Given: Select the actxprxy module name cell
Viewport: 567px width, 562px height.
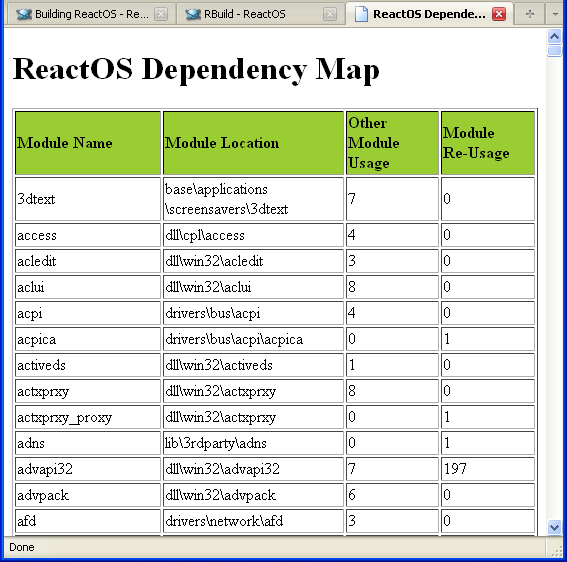Looking at the screenshot, I should pyautogui.click(x=88, y=391).
